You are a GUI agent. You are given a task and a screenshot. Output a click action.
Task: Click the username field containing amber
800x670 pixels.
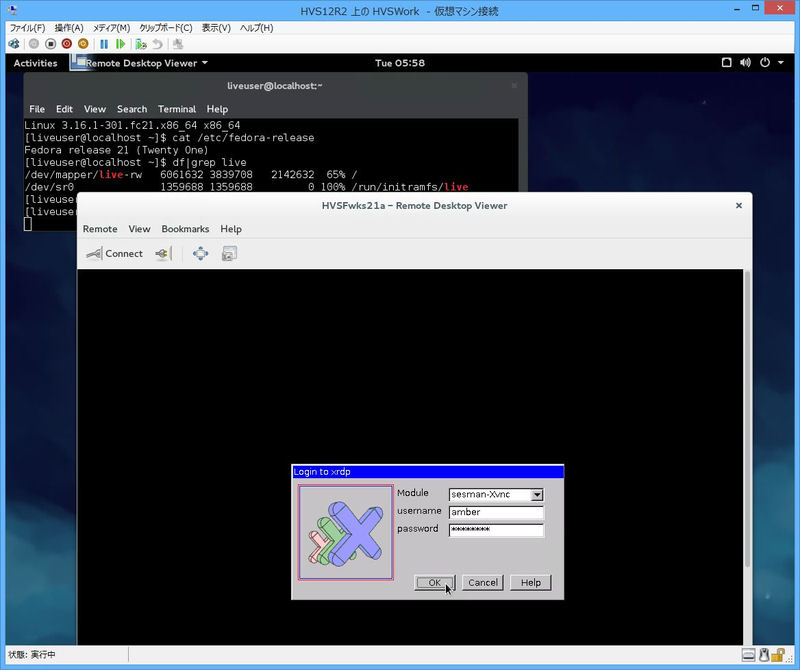point(496,512)
